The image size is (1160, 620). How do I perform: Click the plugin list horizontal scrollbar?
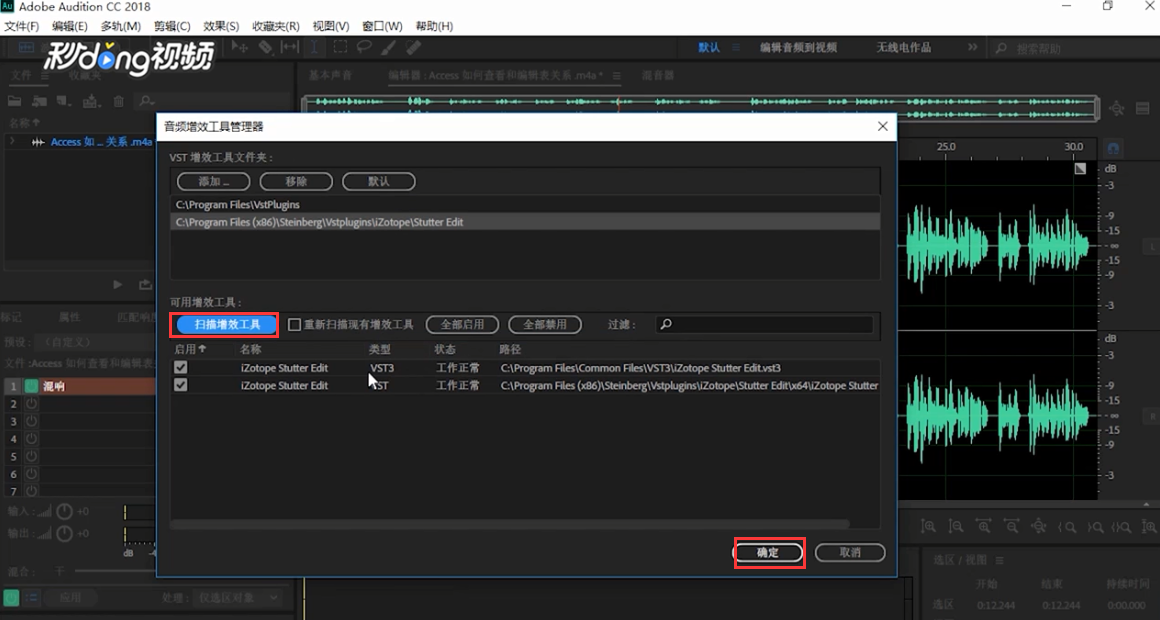[510, 524]
